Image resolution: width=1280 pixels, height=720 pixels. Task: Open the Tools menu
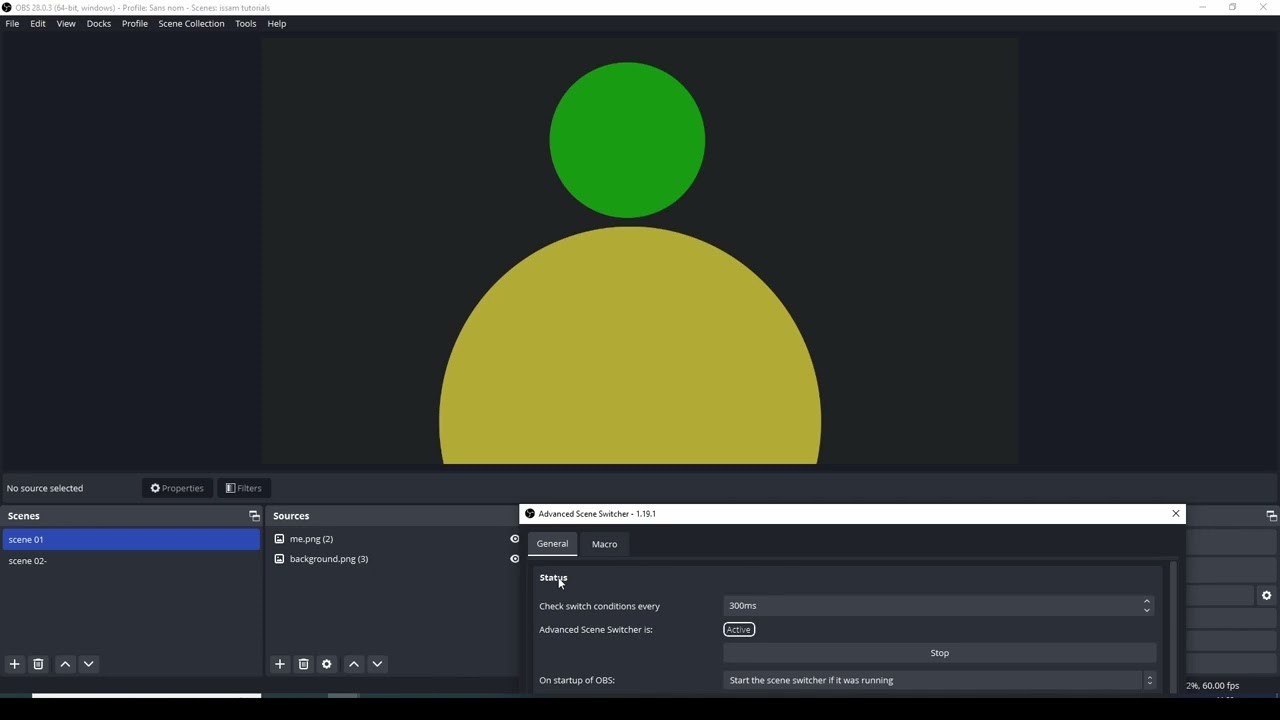coord(246,23)
